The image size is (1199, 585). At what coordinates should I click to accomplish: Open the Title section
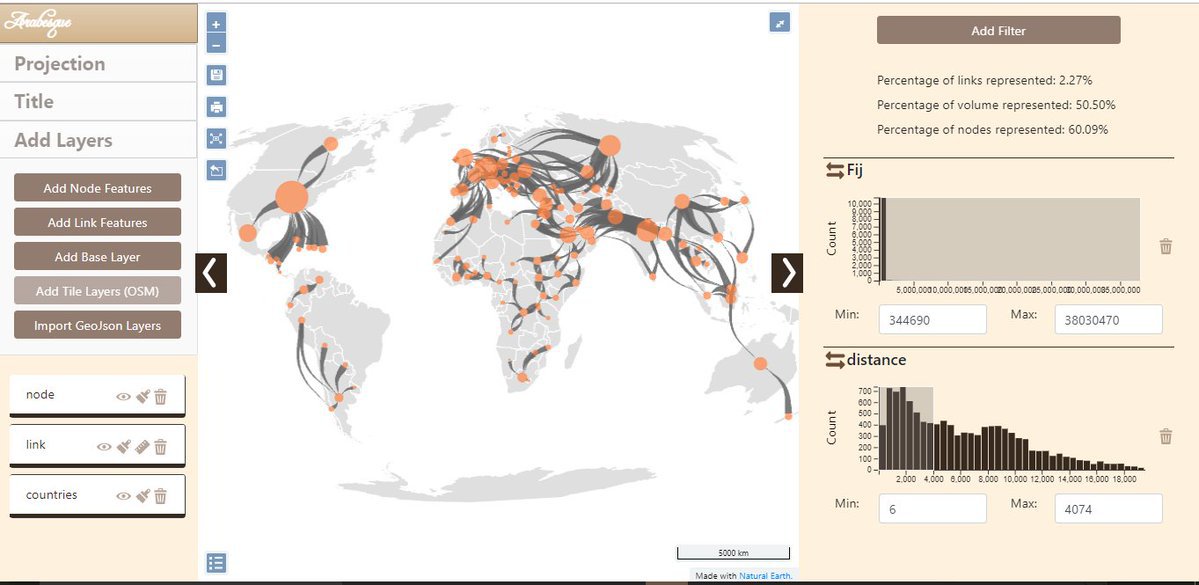click(98, 102)
